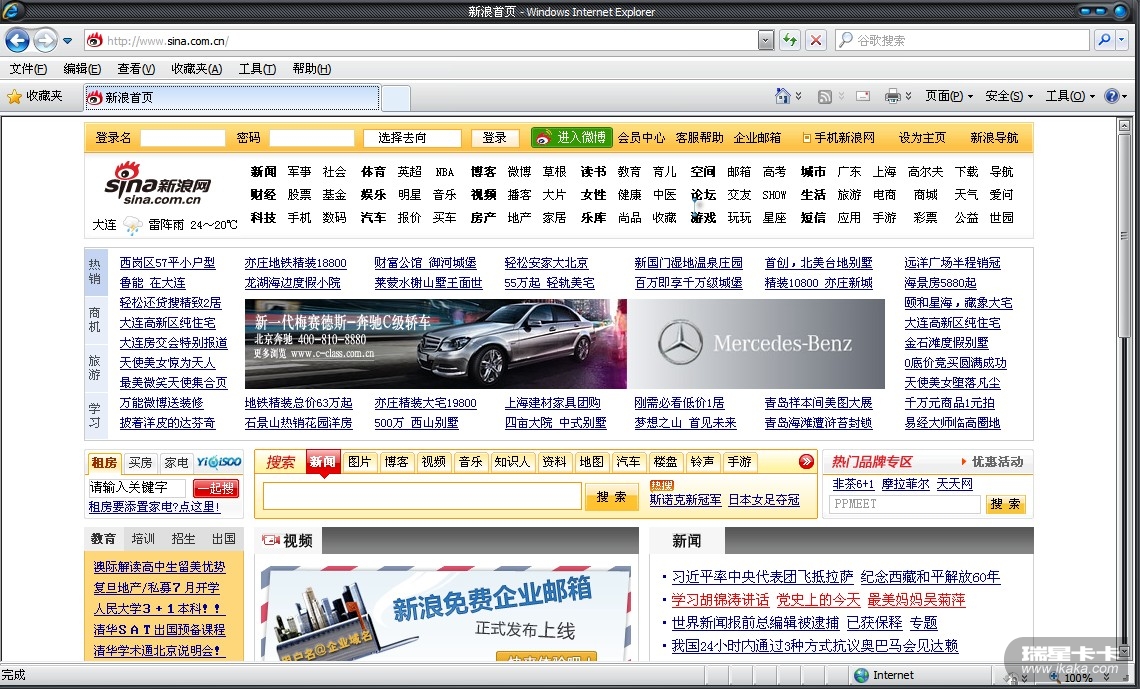The width and height of the screenshot is (1140, 689).
Task: Expand the 页面(P) page dropdown menu
Action: tap(948, 96)
